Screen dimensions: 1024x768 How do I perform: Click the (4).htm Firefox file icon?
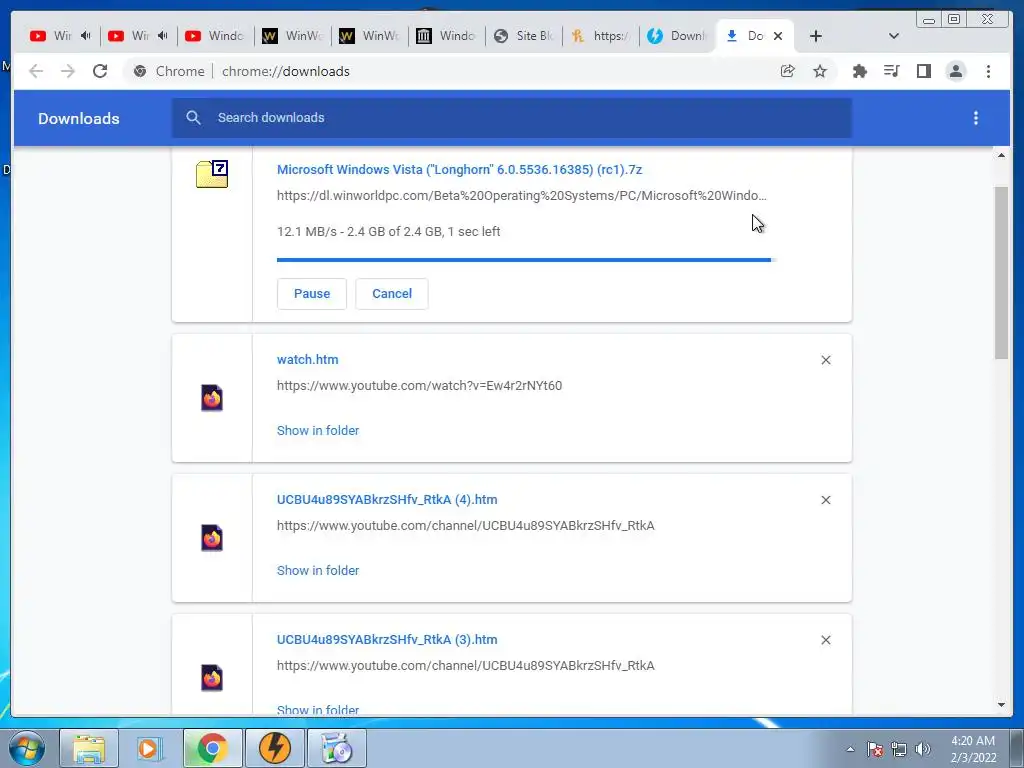212,538
